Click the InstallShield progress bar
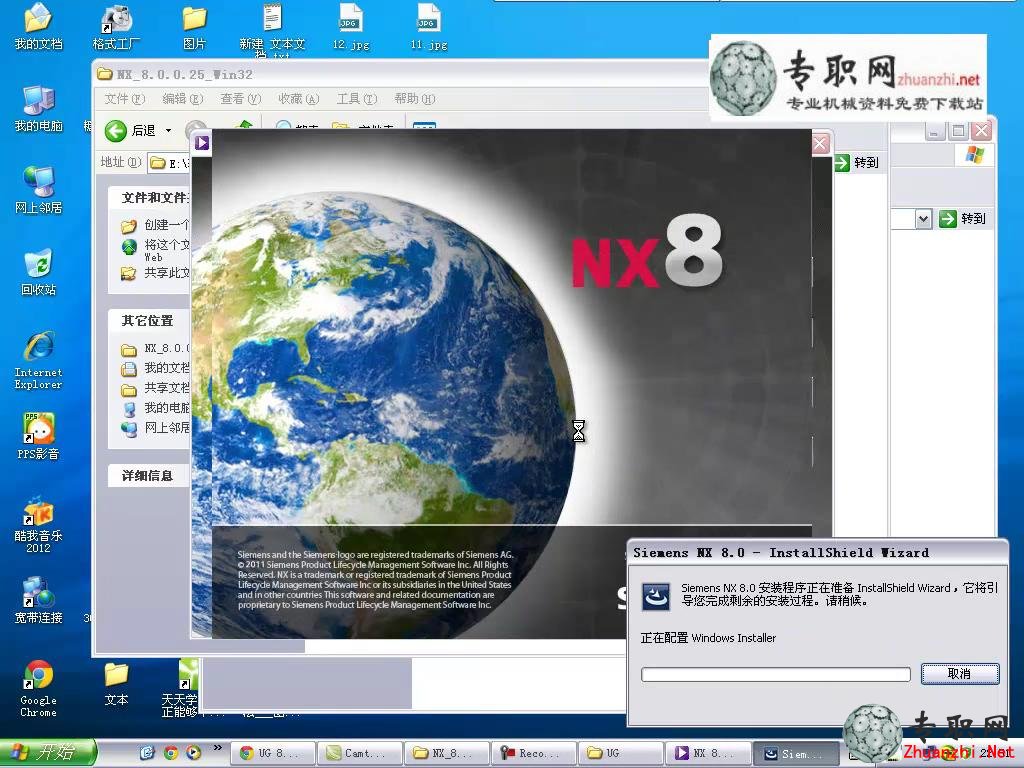The image size is (1024, 768). coord(775,674)
